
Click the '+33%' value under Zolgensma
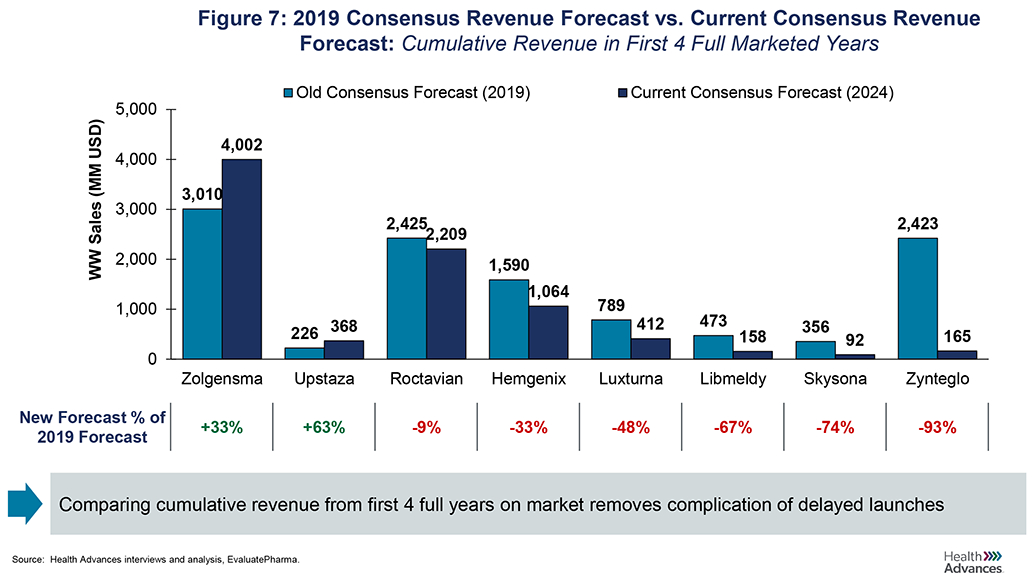pos(222,427)
